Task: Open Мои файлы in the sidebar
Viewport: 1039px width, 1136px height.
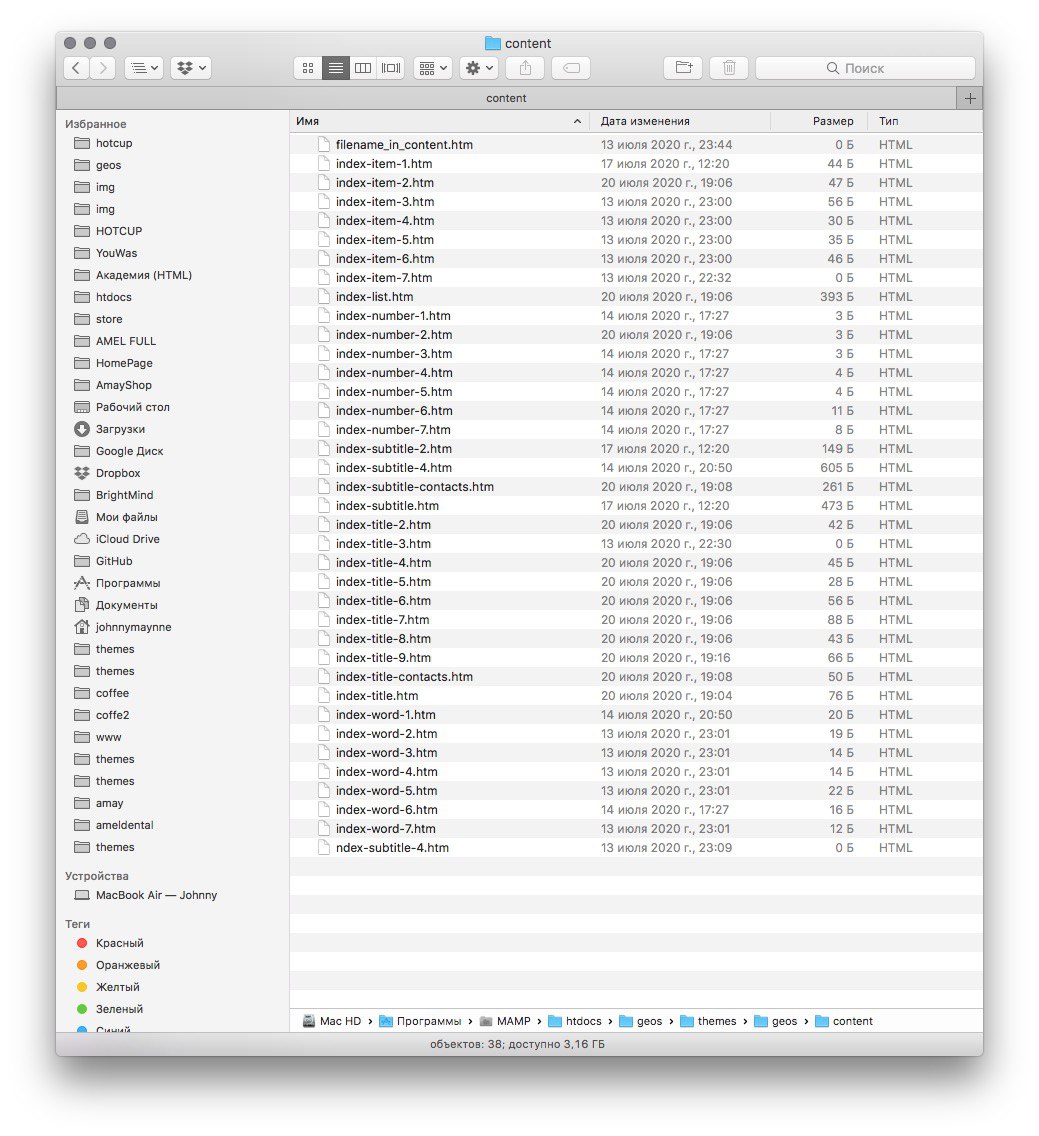Action: 127,517
